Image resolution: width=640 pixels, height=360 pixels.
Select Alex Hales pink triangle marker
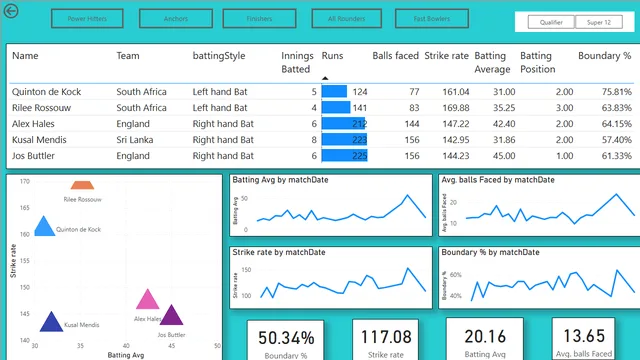(x=147, y=299)
